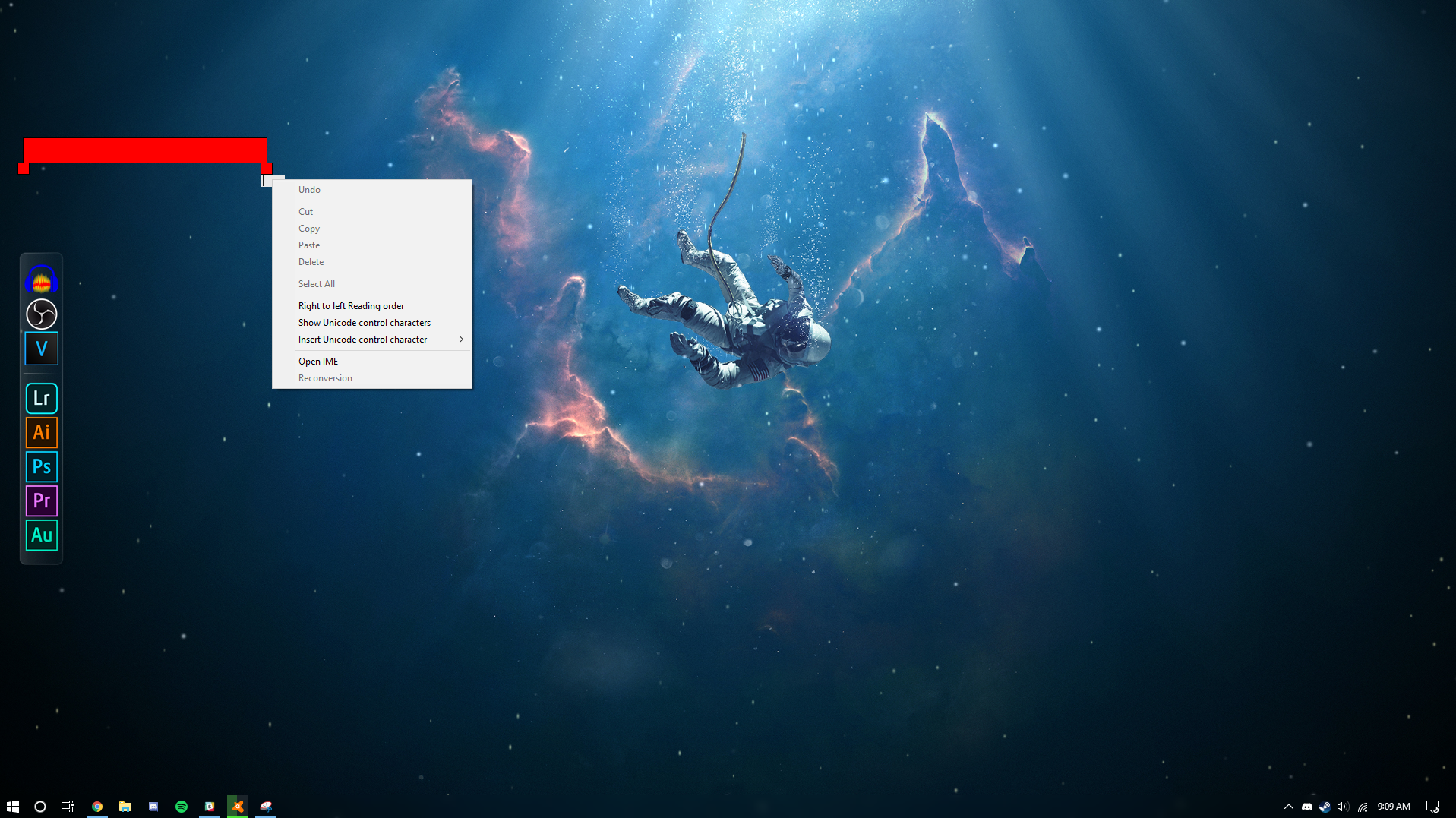Open OBS Studio from the dock
The height and width of the screenshot is (818, 1456).
coord(42,314)
